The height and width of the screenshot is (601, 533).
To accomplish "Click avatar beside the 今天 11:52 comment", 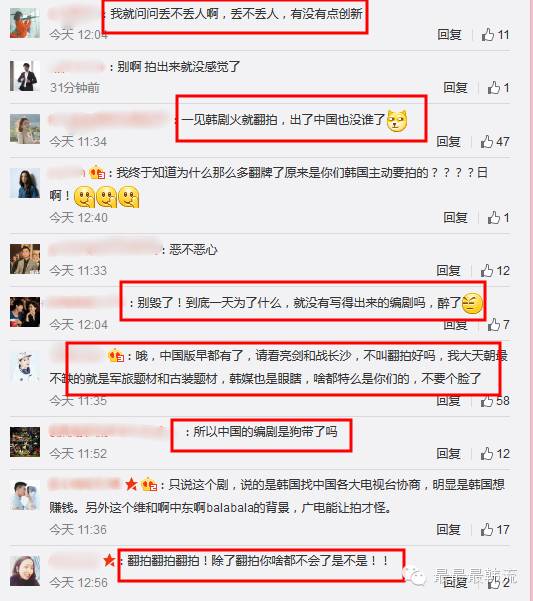I will click(x=25, y=442).
